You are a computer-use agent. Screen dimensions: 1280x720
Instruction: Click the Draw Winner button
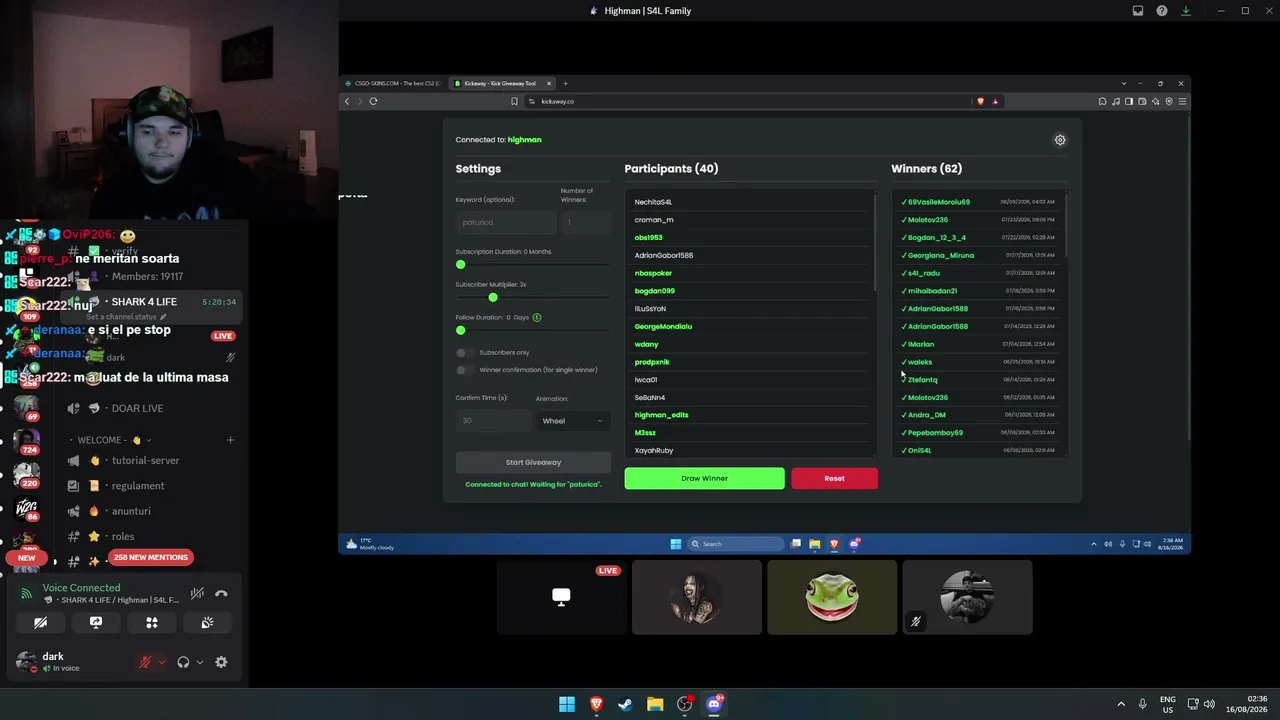coord(704,478)
